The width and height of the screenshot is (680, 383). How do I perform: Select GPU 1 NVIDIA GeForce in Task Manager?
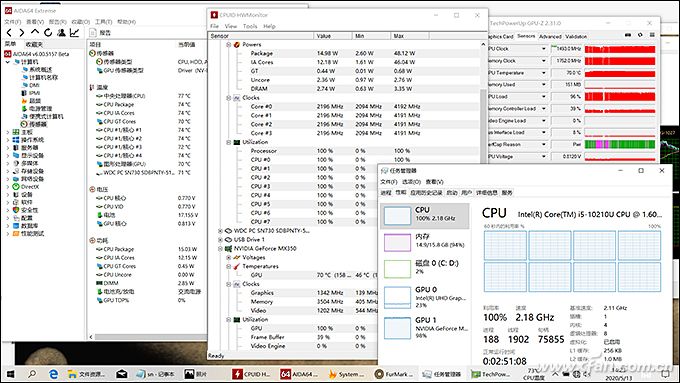(x=425, y=328)
